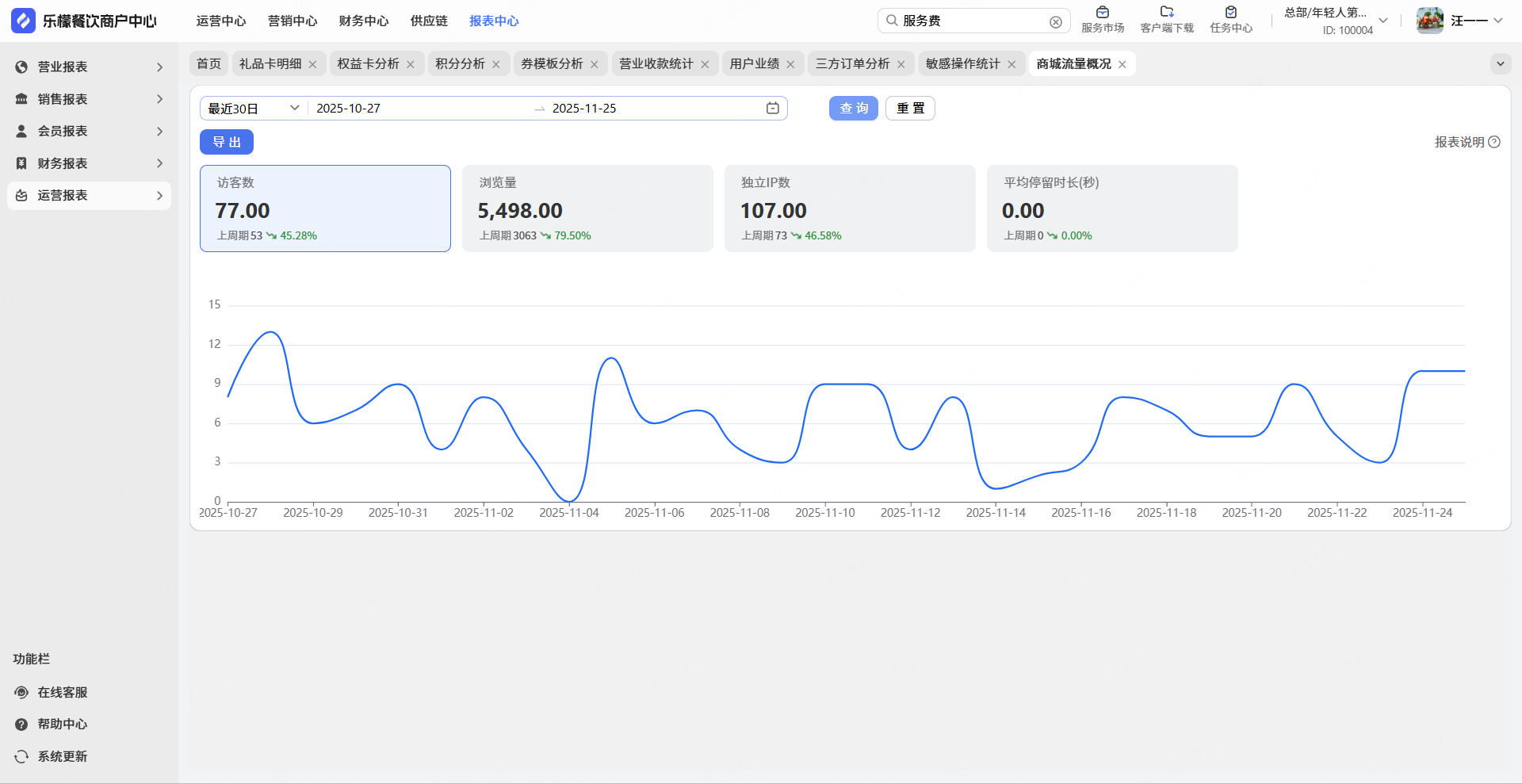Open 财务中心 in top navigation

(364, 21)
